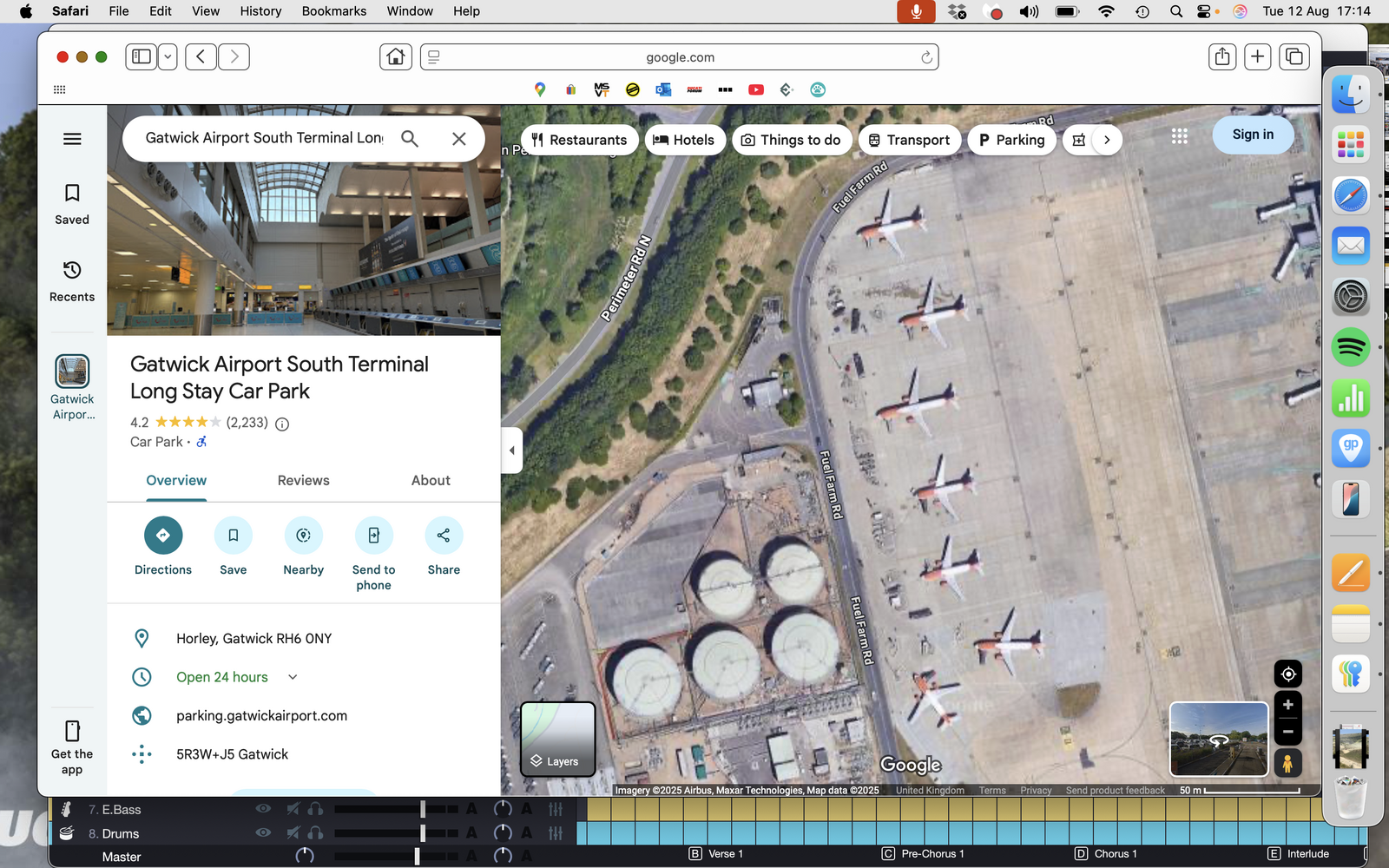
Task: Click Safari back navigation arrow
Action: 201,56
